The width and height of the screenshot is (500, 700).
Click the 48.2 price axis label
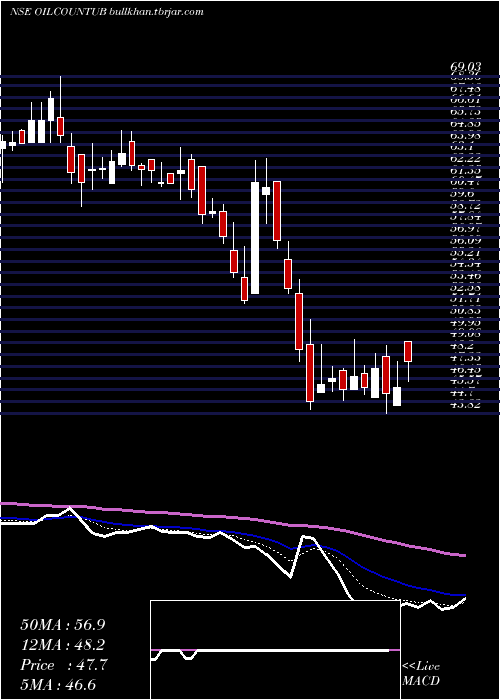[462, 346]
